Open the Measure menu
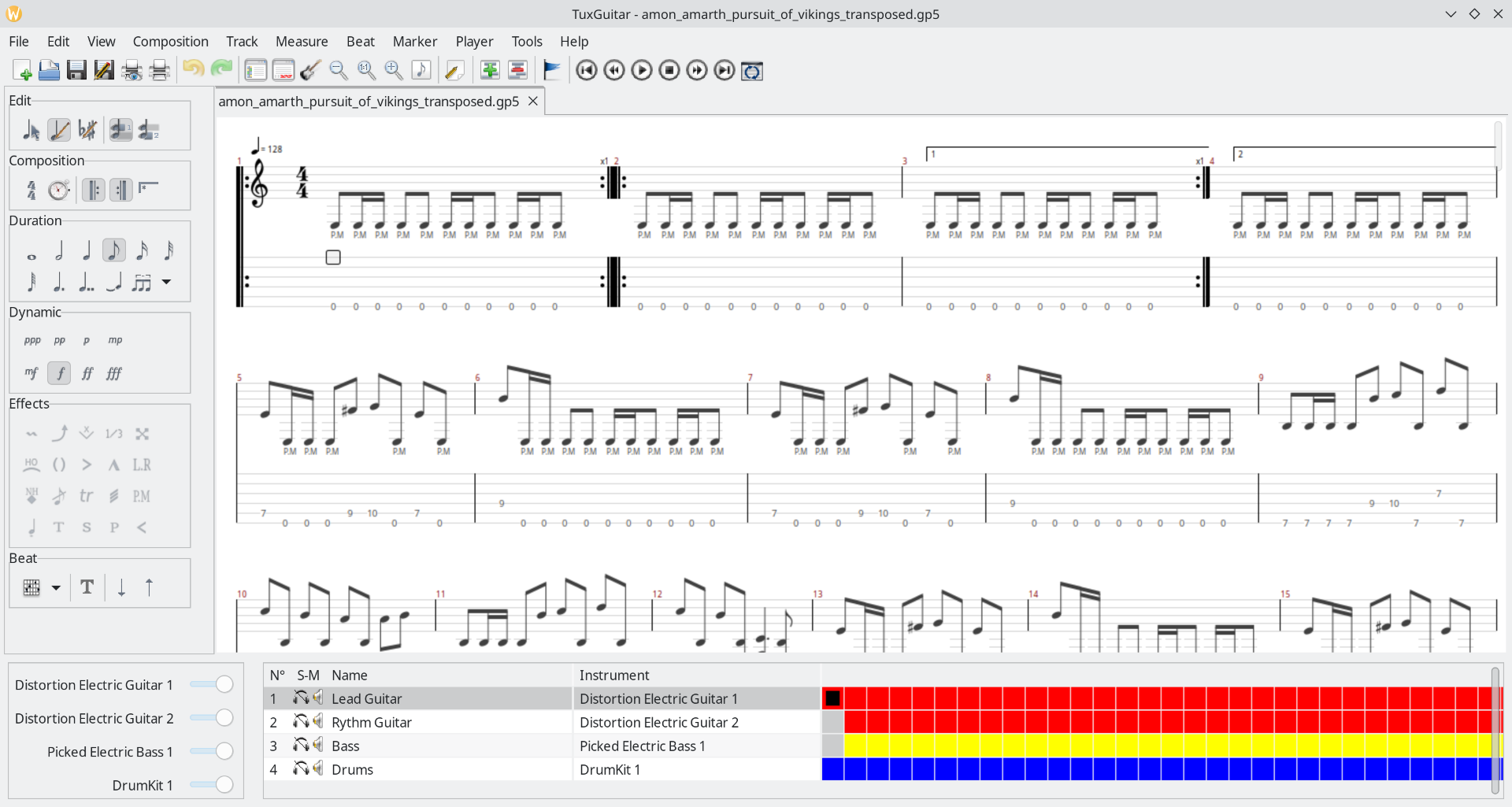Viewport: 1512px width, 807px height. pyautogui.click(x=302, y=41)
